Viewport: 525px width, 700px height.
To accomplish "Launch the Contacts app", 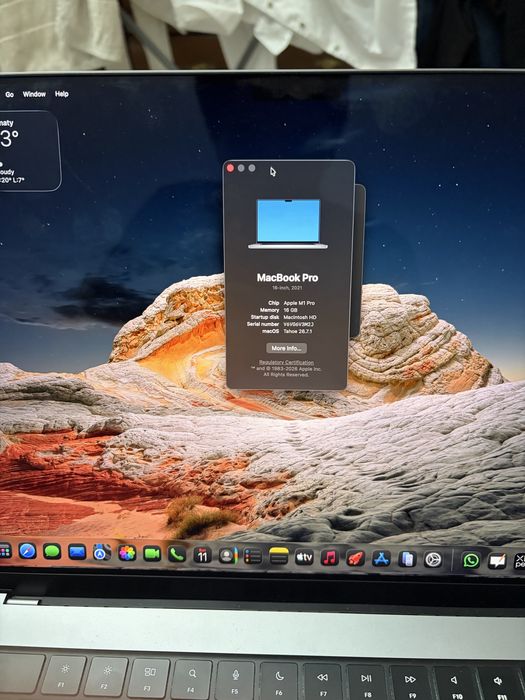I will point(228,556).
